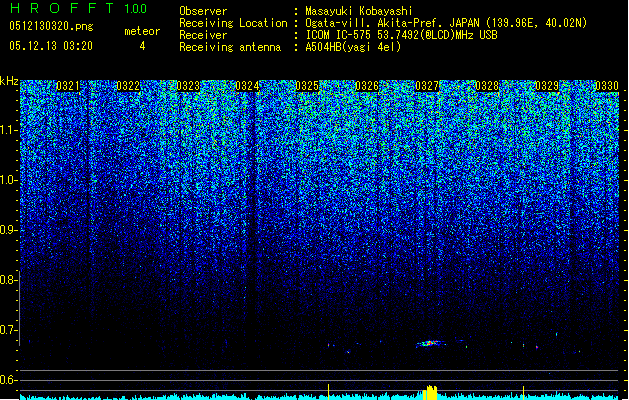Click the Receiving antenna field label

(x=230, y=47)
